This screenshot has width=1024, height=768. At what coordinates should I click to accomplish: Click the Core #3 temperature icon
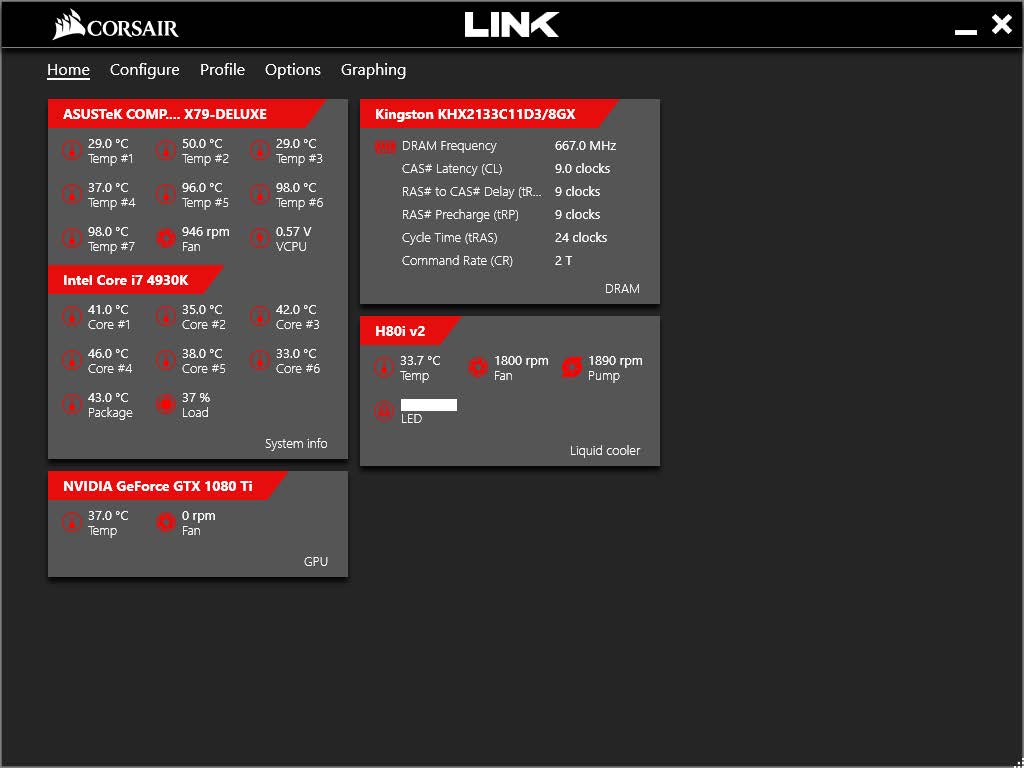pyautogui.click(x=260, y=316)
